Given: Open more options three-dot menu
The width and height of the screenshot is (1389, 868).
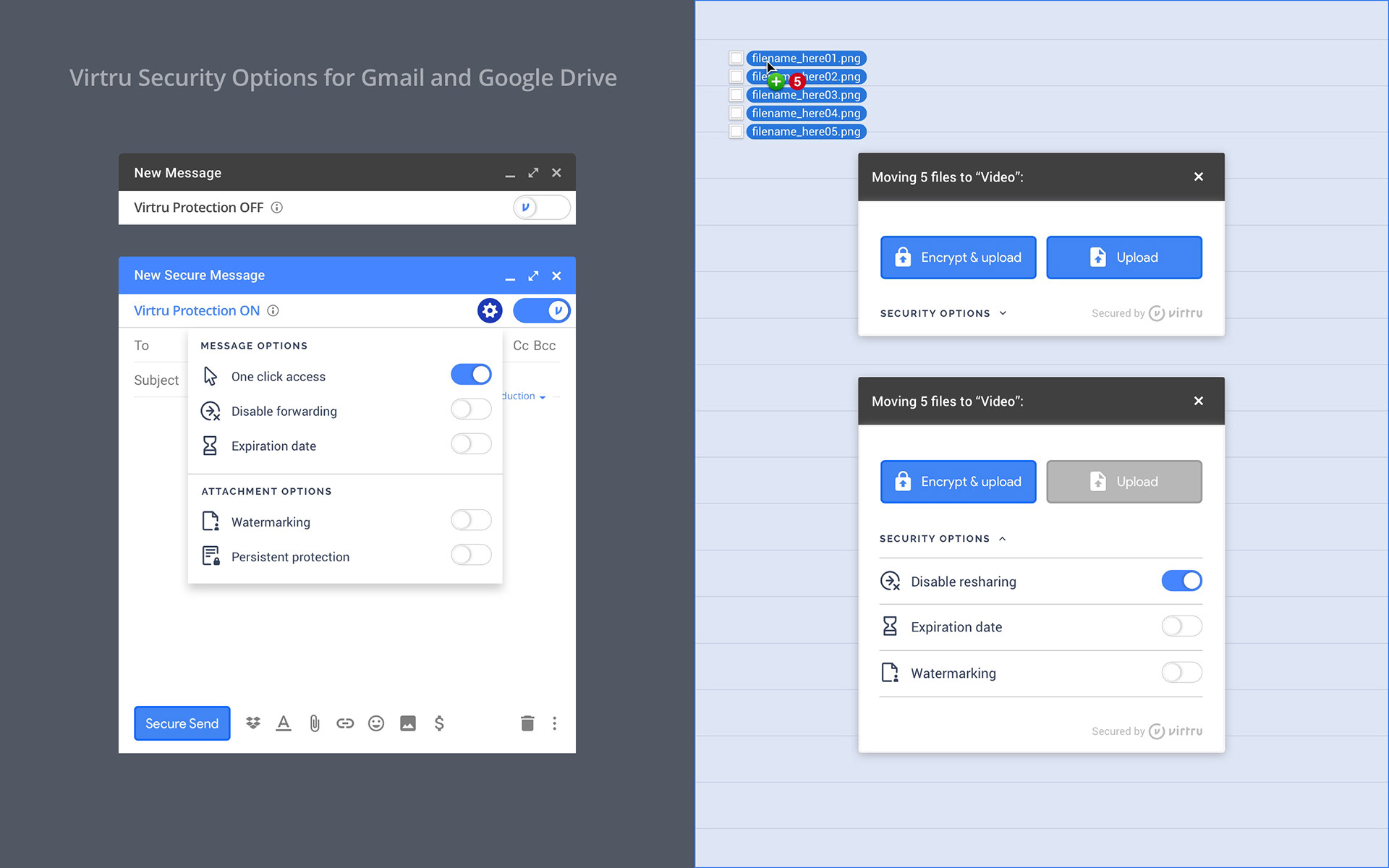Looking at the screenshot, I should [x=555, y=723].
